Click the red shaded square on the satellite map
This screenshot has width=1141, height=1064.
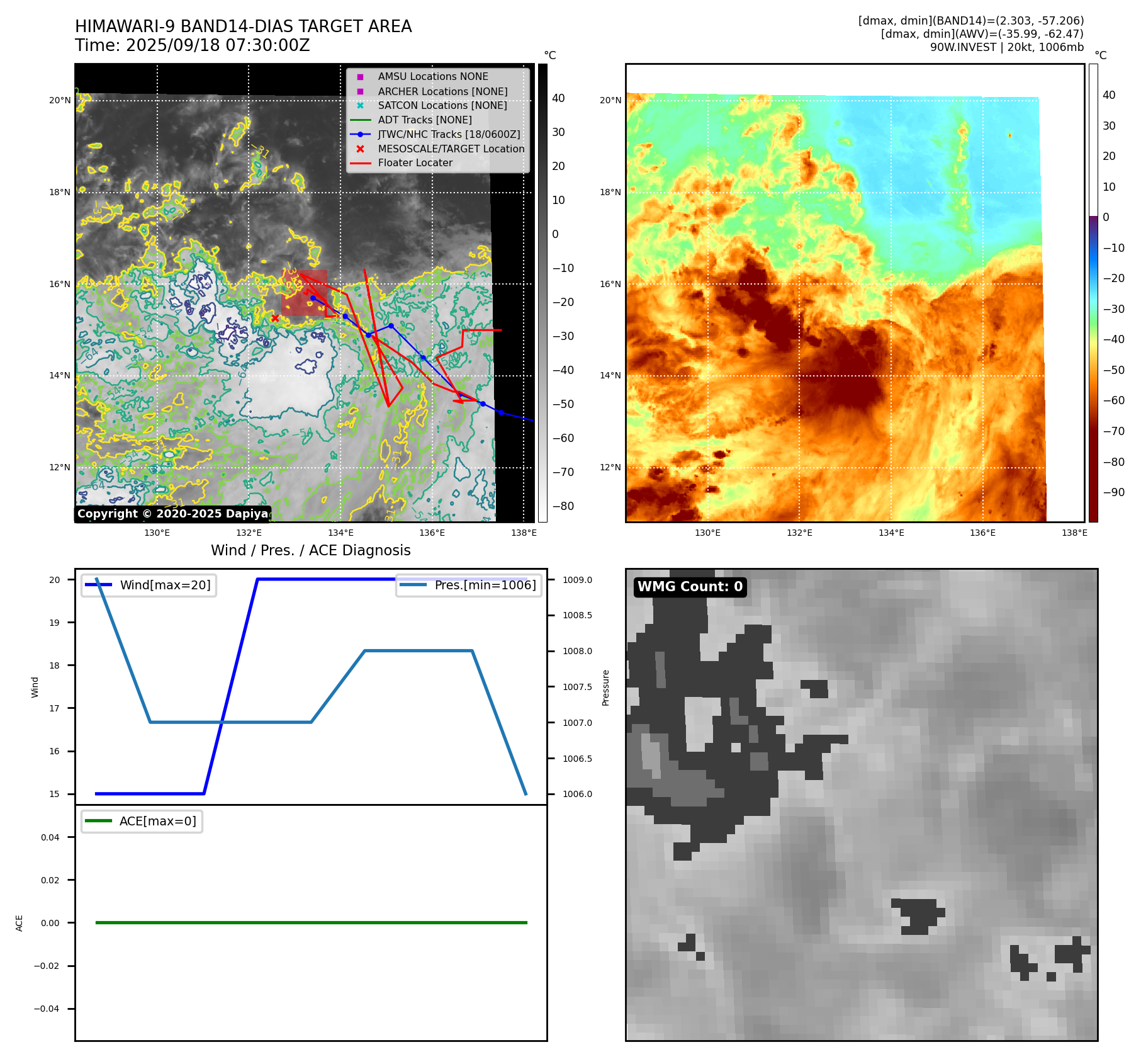click(x=304, y=293)
